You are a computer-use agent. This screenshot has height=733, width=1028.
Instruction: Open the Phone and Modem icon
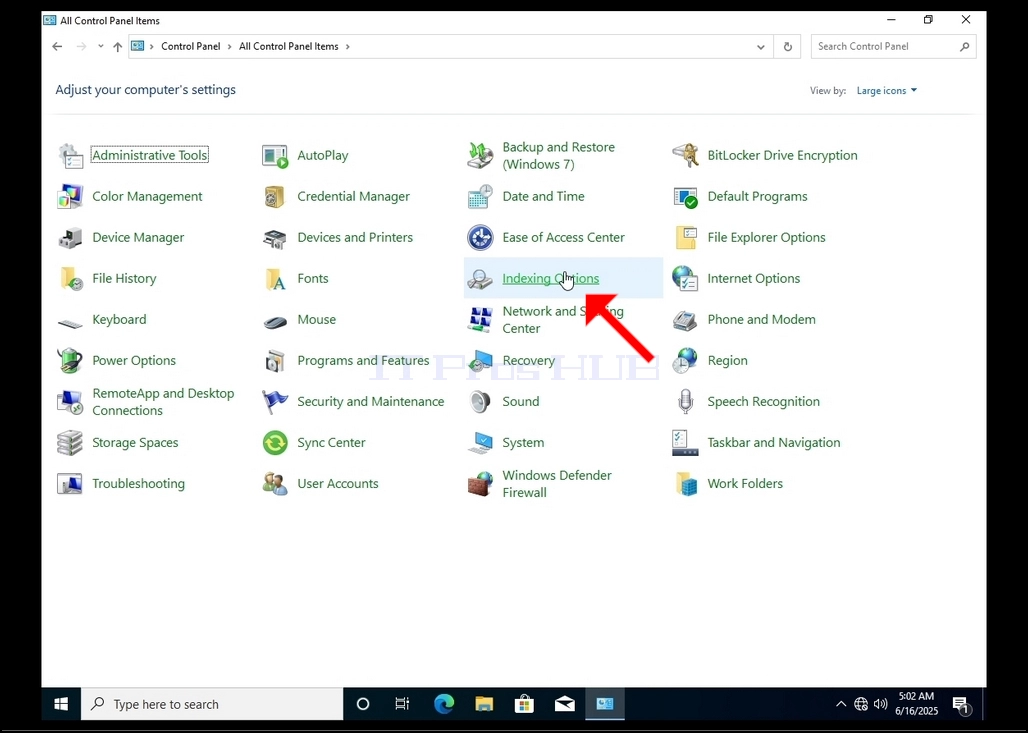(685, 319)
